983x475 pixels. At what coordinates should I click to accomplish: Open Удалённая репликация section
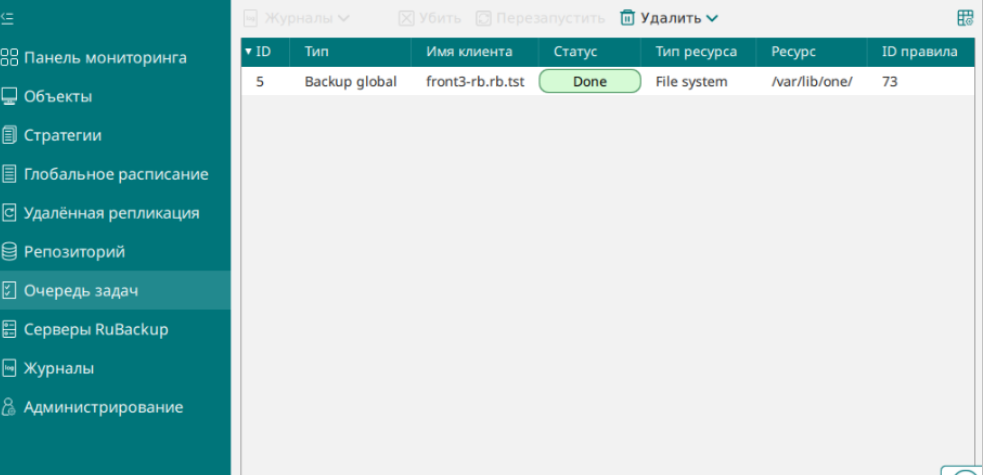tap(112, 213)
